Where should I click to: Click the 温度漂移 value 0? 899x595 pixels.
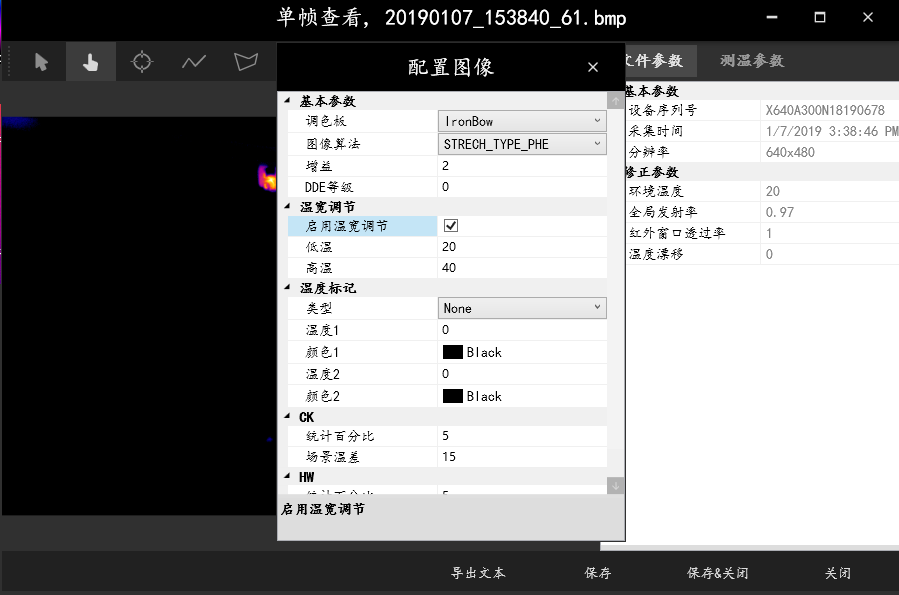tap(769, 254)
